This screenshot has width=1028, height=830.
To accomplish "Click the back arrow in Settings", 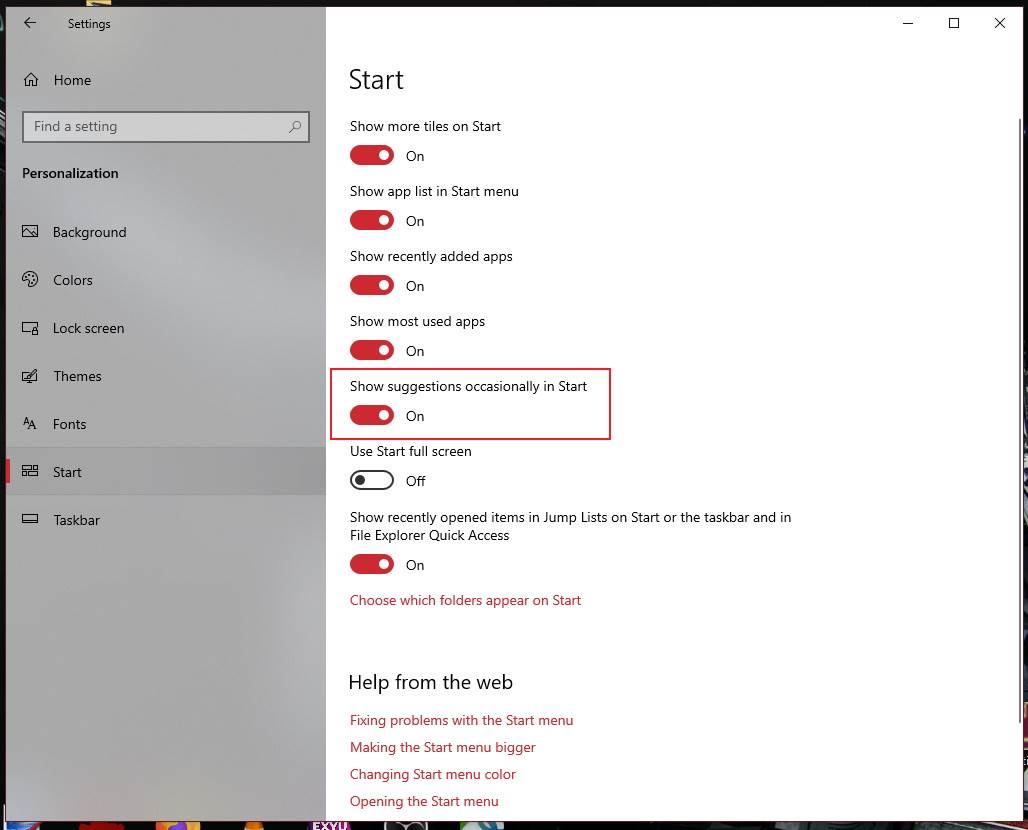I will 29,23.
